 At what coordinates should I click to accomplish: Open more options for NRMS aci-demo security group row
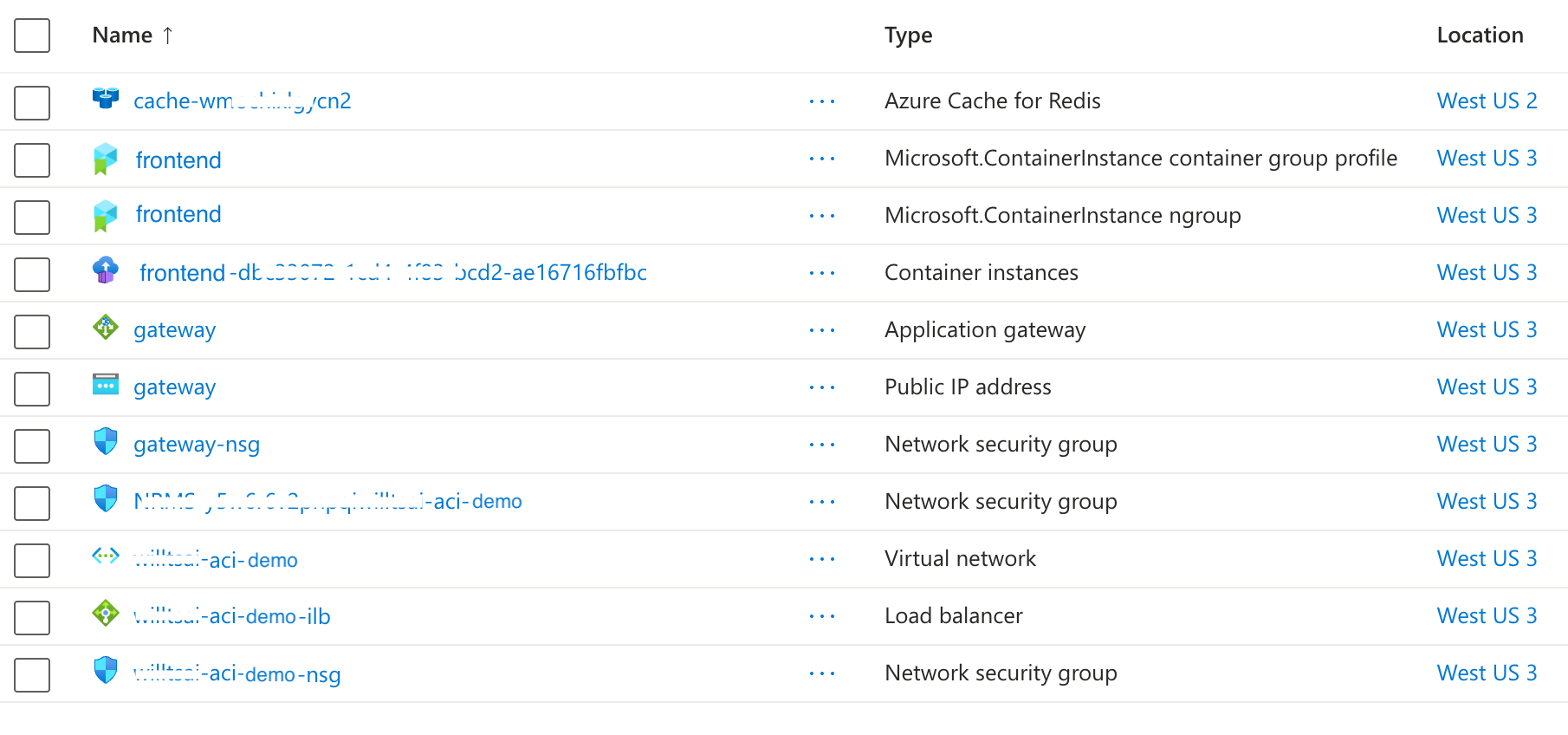pos(821,502)
